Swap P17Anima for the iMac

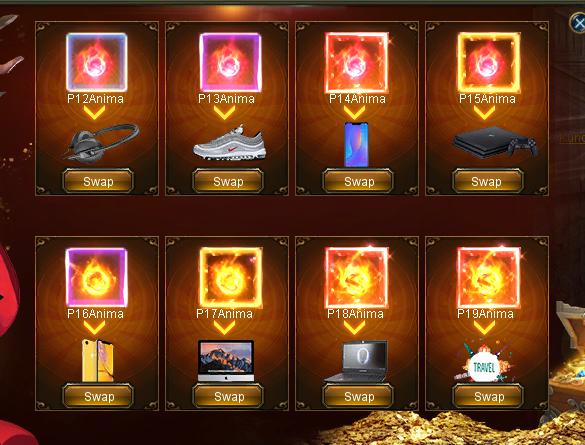coord(228,396)
